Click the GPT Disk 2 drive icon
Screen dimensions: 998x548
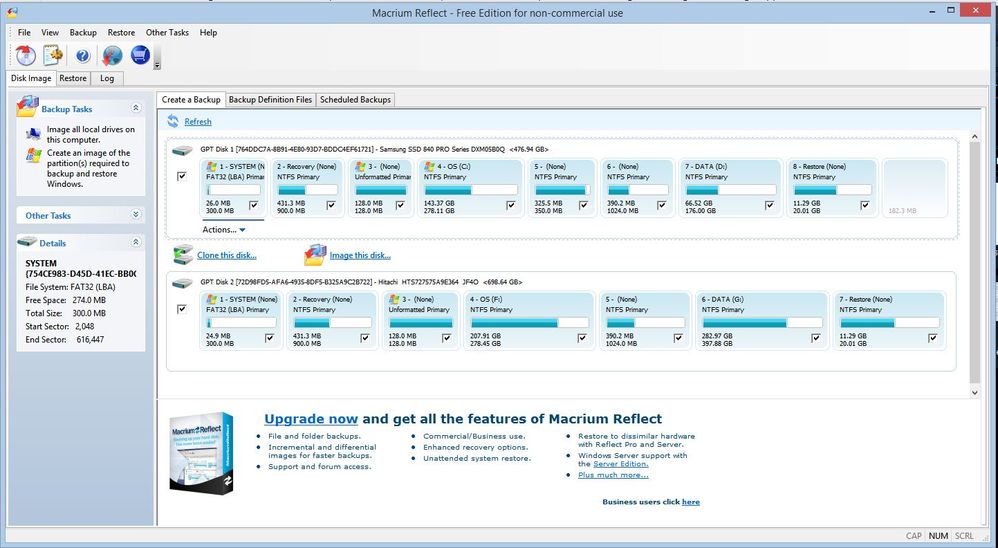click(183, 283)
